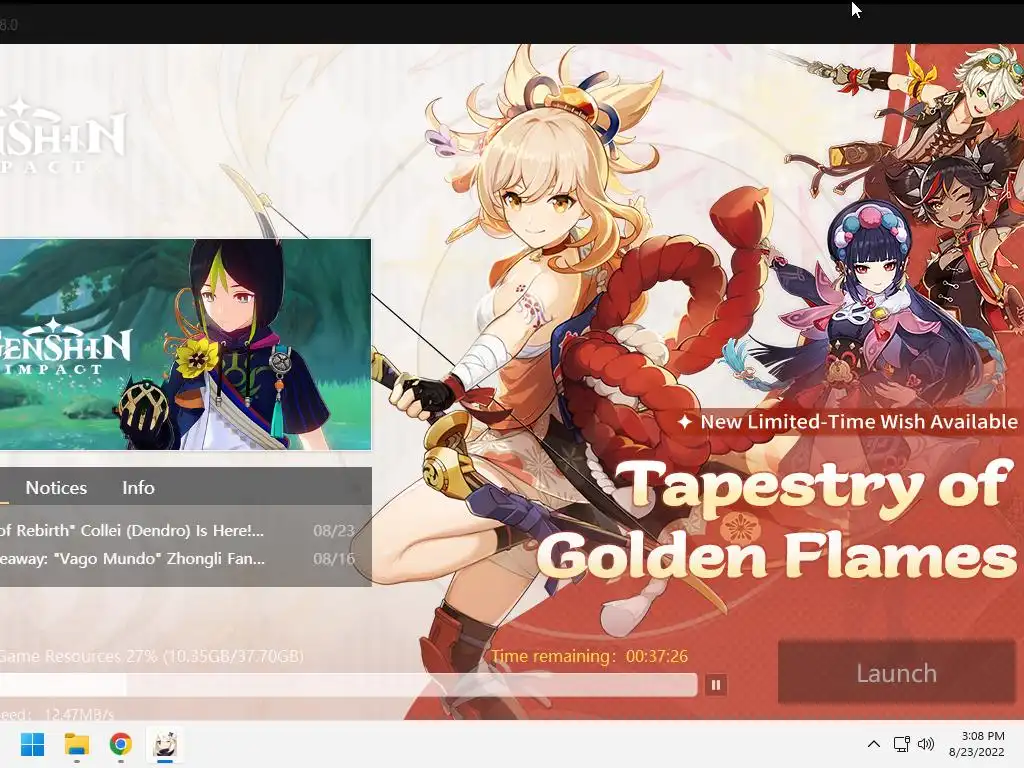
Task: Open the Windows Start menu
Action: (32, 744)
